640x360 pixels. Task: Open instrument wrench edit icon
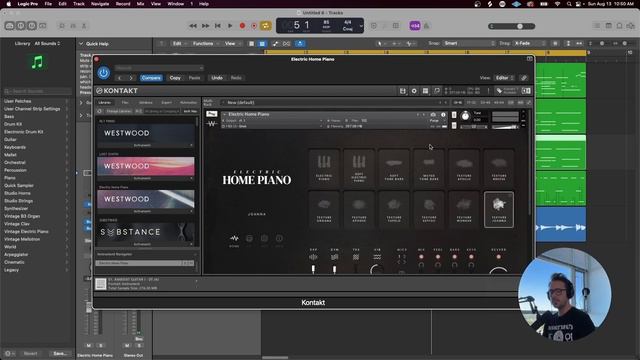(x=211, y=114)
